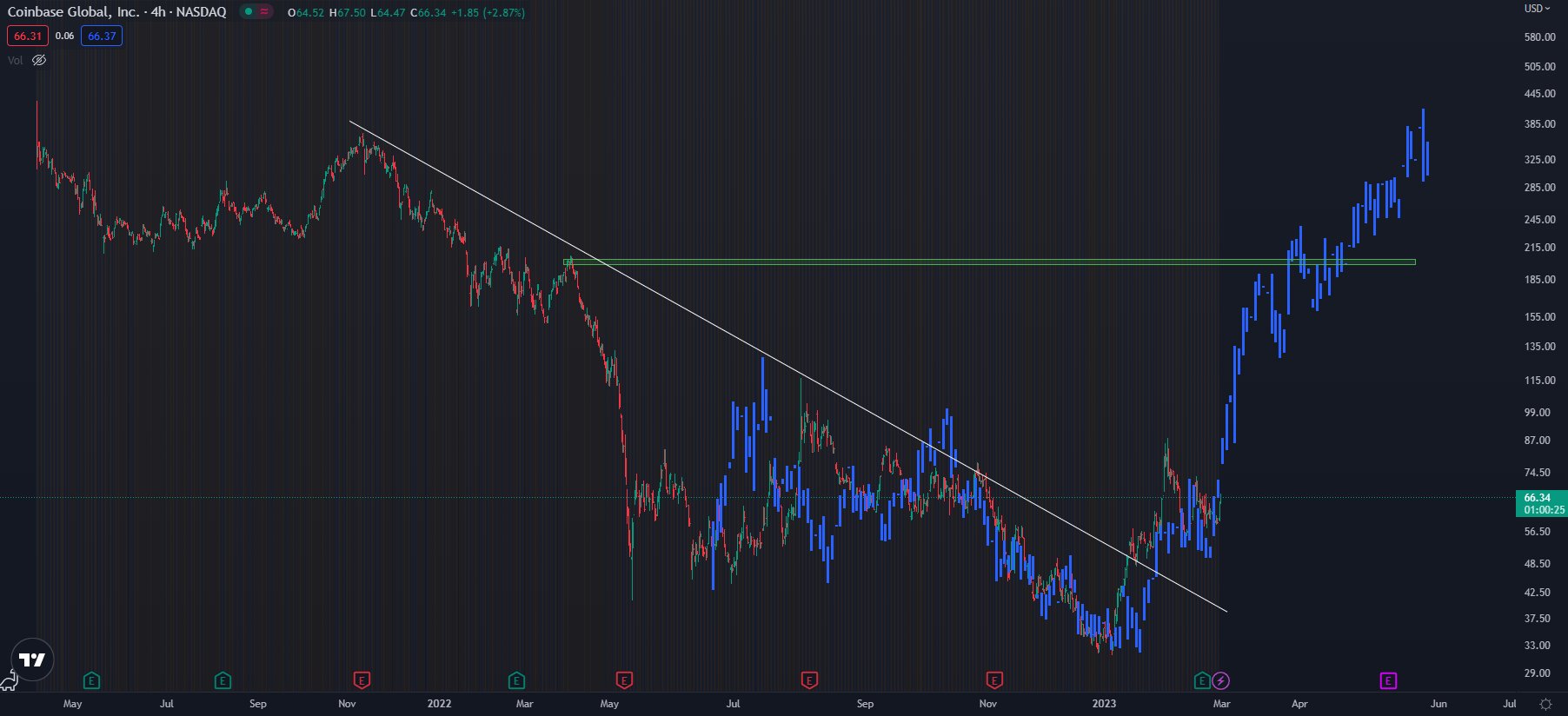Click the green market status dot
The image size is (1568, 716).
[x=248, y=12]
